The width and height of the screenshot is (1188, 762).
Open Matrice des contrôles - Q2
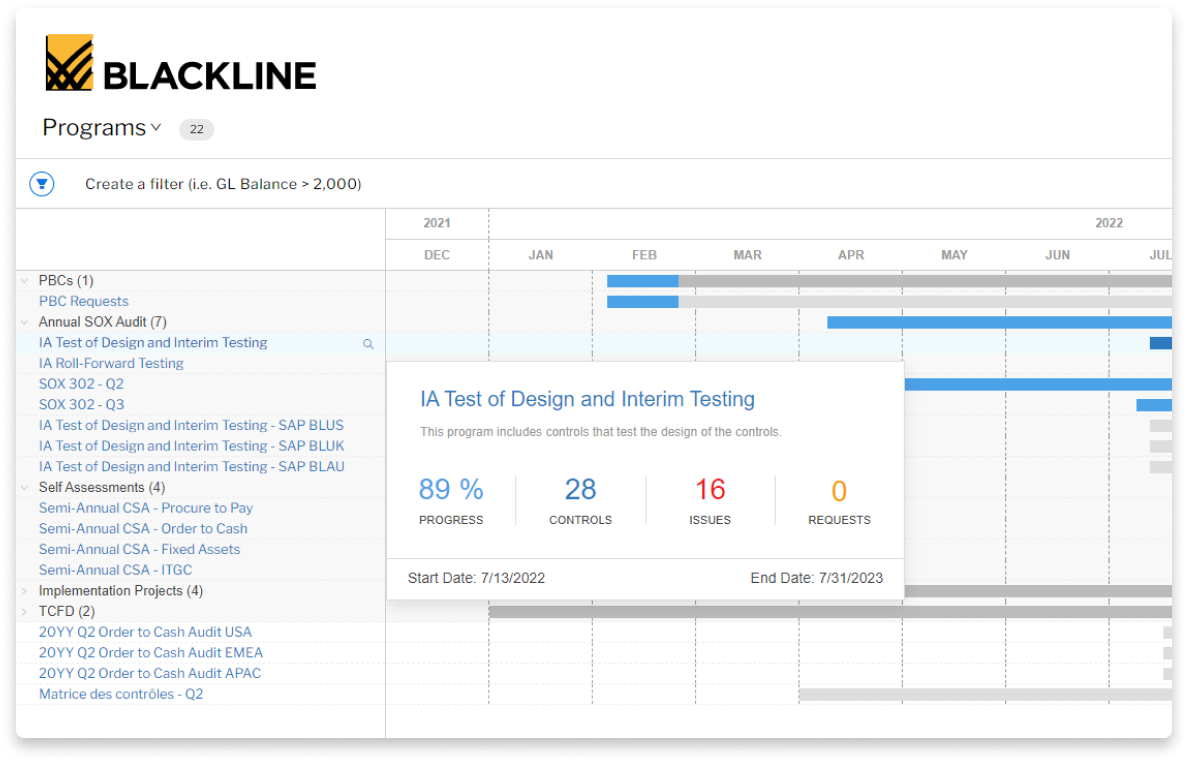120,695
